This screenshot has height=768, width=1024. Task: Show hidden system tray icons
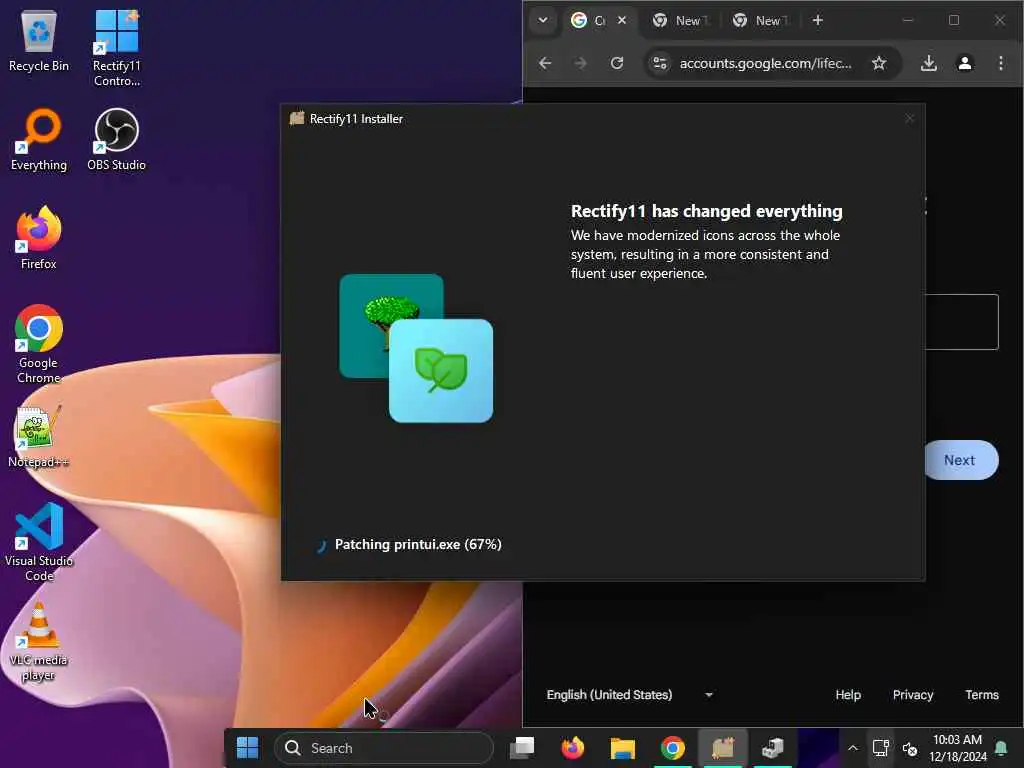coord(853,748)
